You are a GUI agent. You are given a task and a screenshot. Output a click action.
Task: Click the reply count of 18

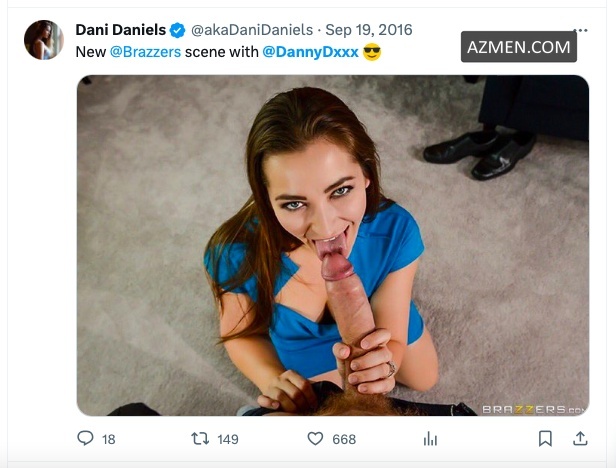[x=108, y=439]
